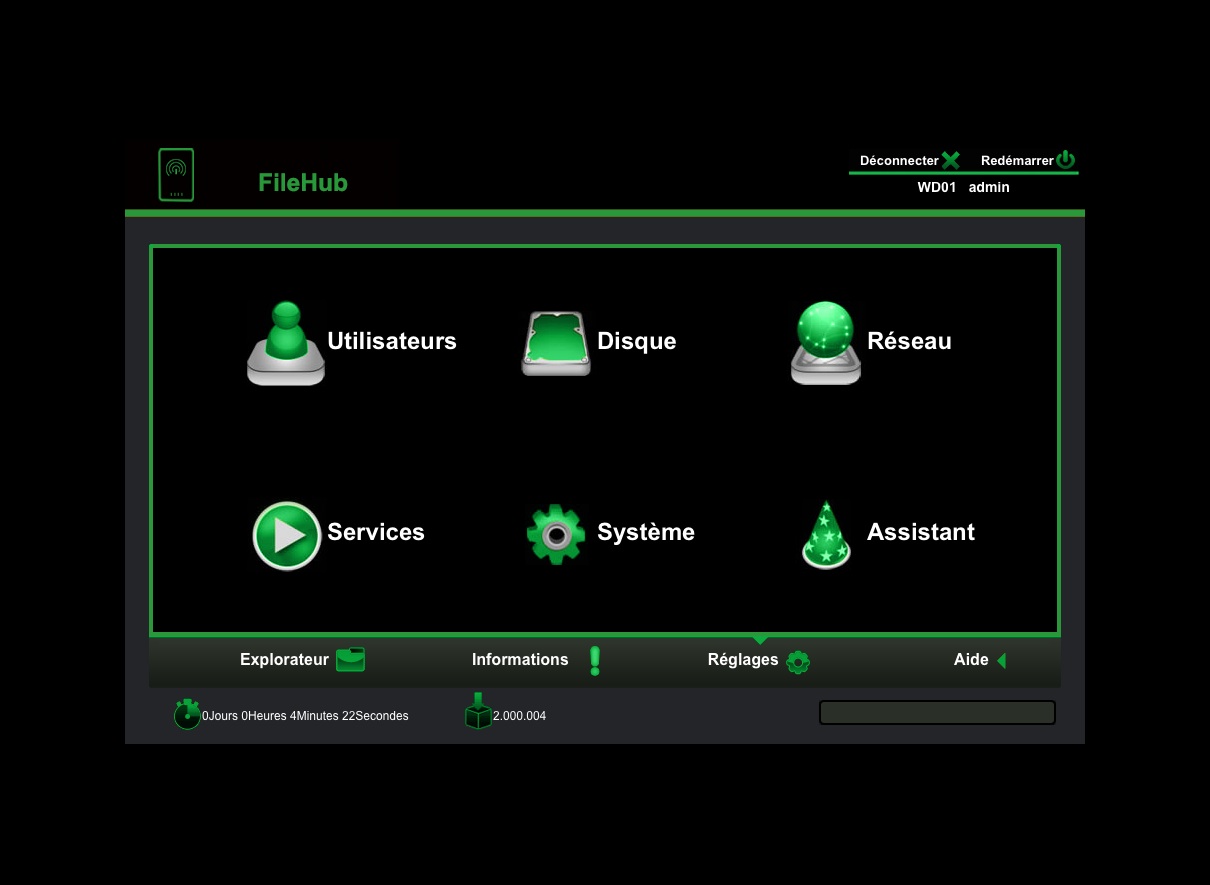Open the Réseau globe icon
1210x885 pixels.
tap(825, 343)
